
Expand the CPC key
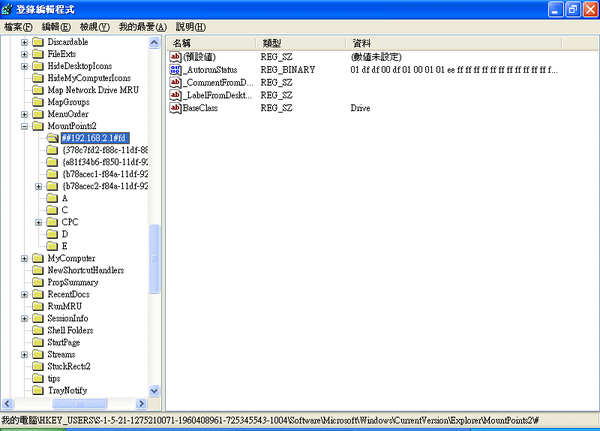pos(39,222)
